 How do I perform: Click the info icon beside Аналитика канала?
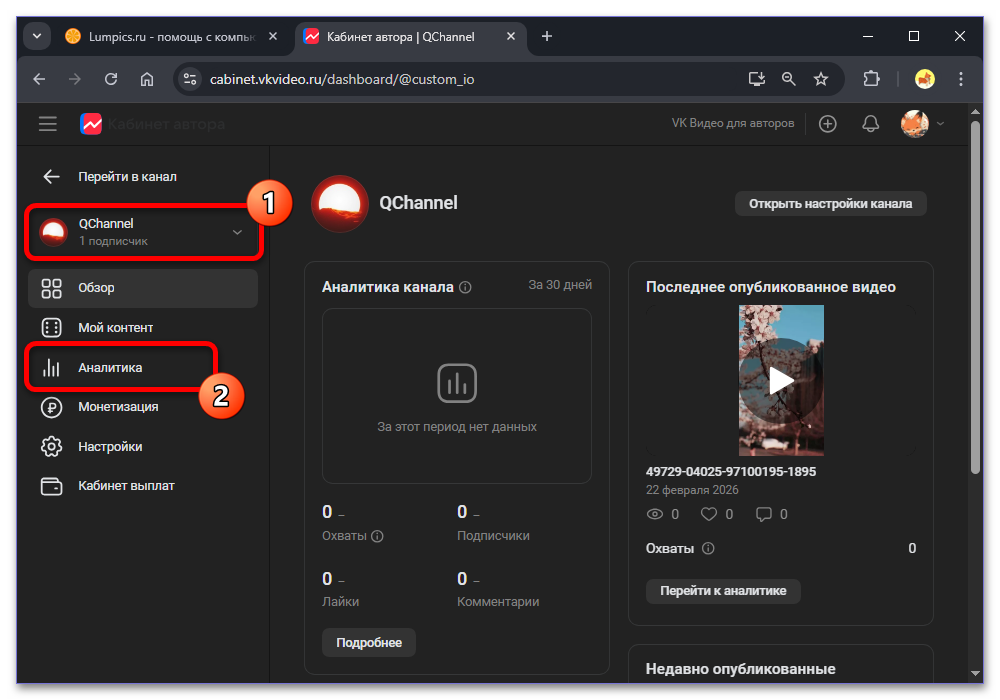[466, 288]
